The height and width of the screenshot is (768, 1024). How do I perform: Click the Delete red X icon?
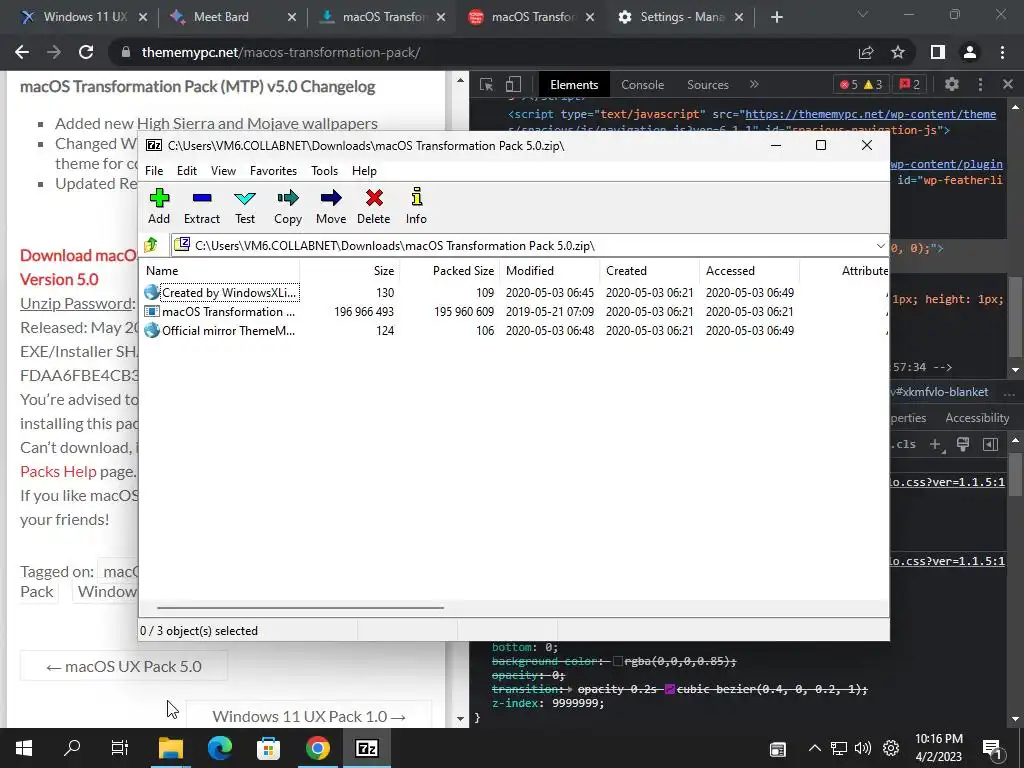[374, 206]
